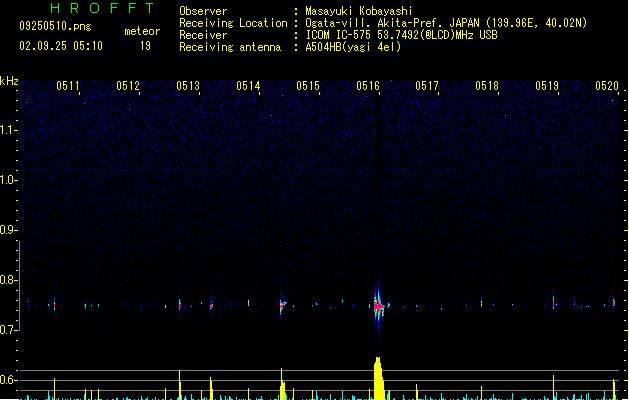
Task: Click the A504HB(yagi 4el) antenna value
Action: click(353, 47)
